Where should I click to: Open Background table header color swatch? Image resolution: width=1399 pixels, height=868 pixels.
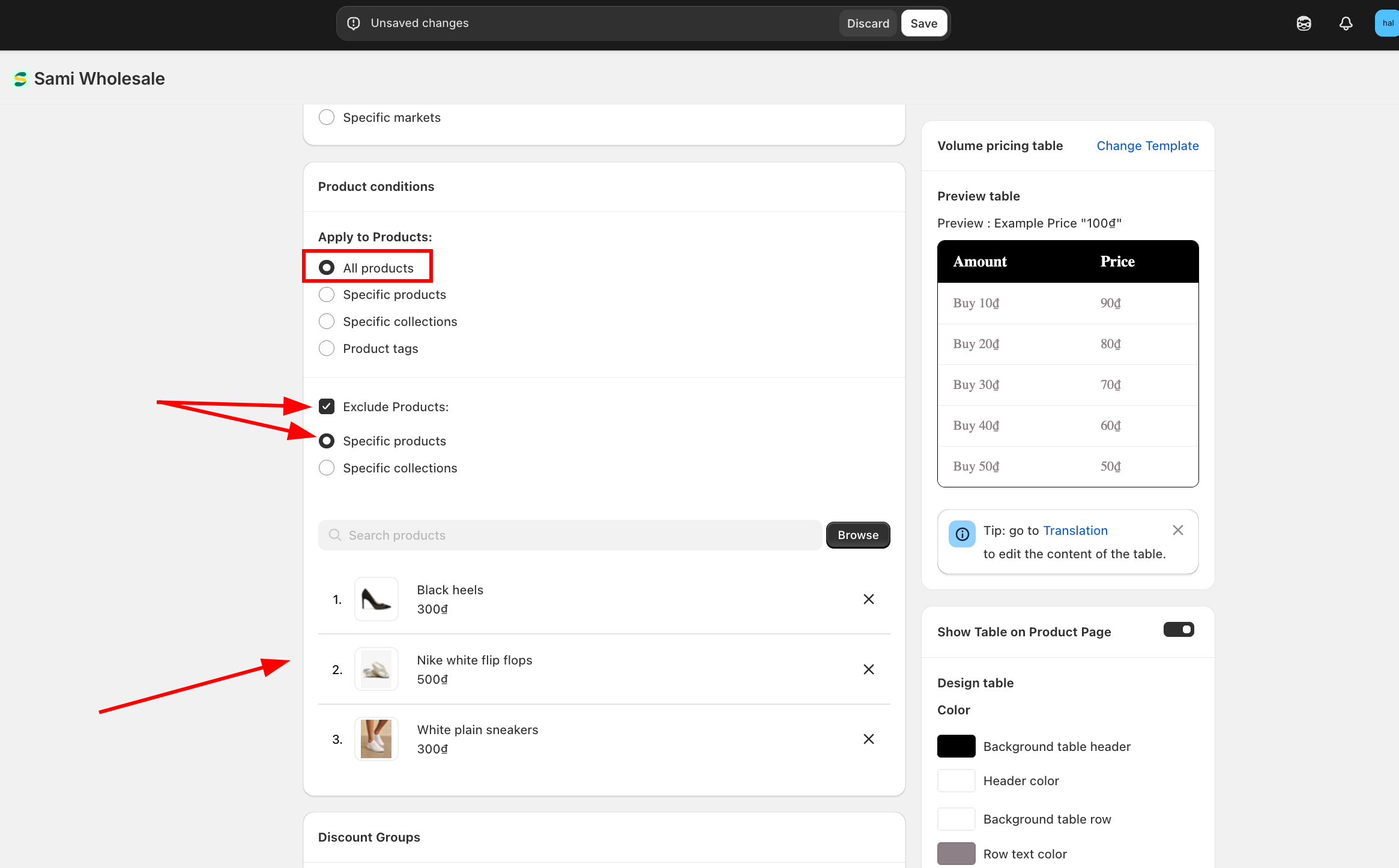956,746
